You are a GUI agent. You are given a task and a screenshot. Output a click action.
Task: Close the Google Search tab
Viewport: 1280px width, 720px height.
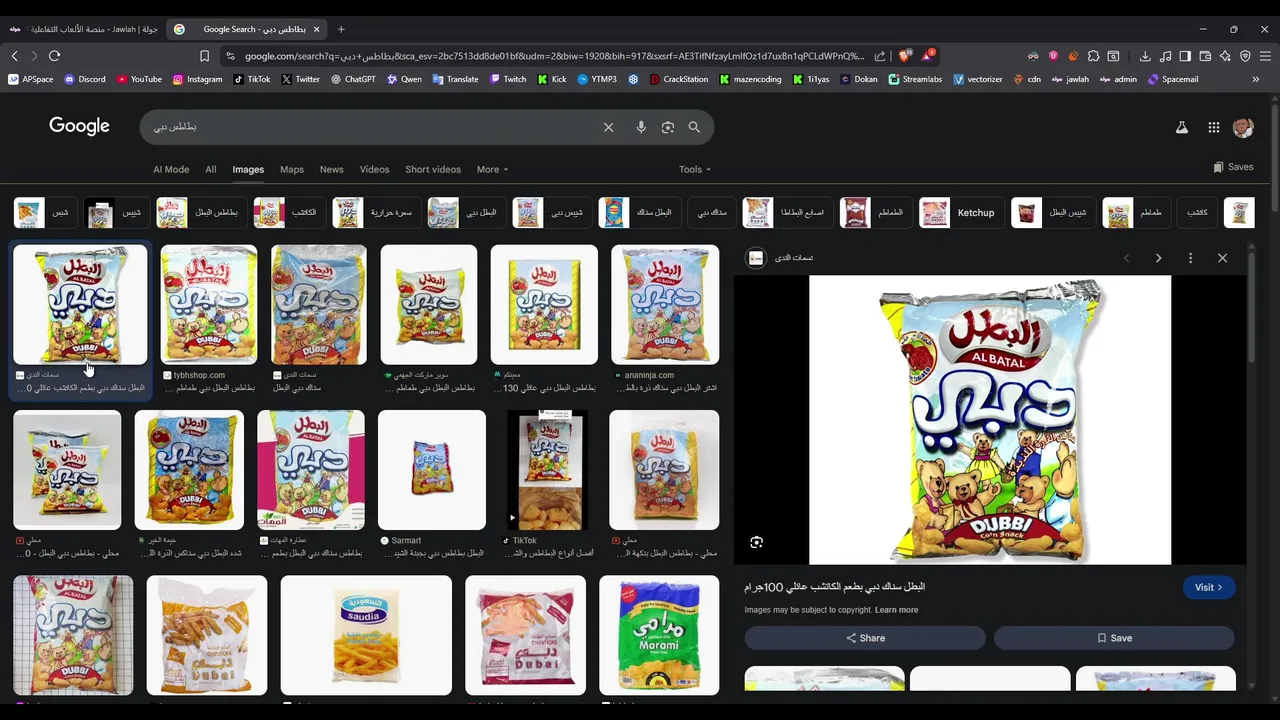pos(316,29)
